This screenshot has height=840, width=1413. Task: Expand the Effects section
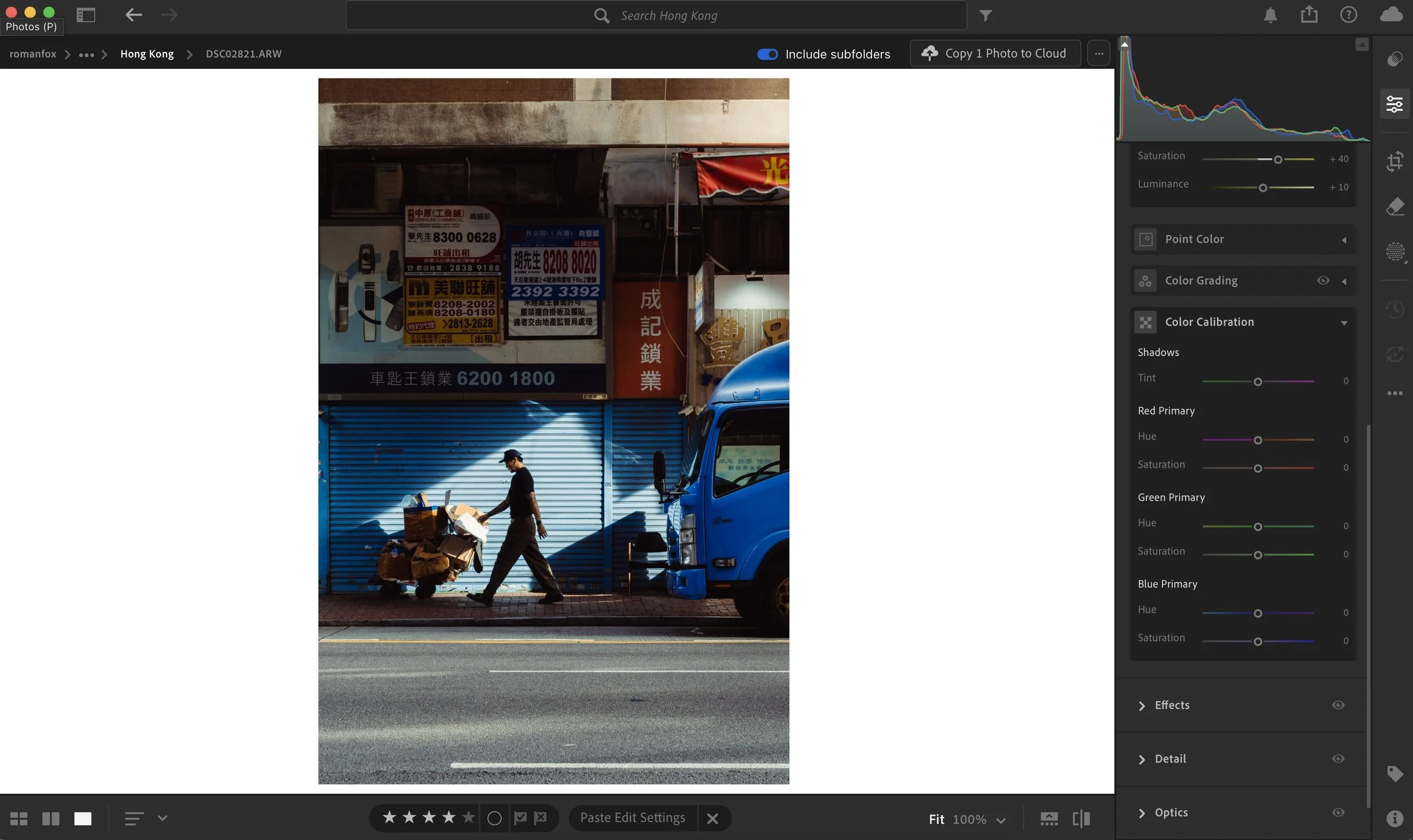(1142, 706)
